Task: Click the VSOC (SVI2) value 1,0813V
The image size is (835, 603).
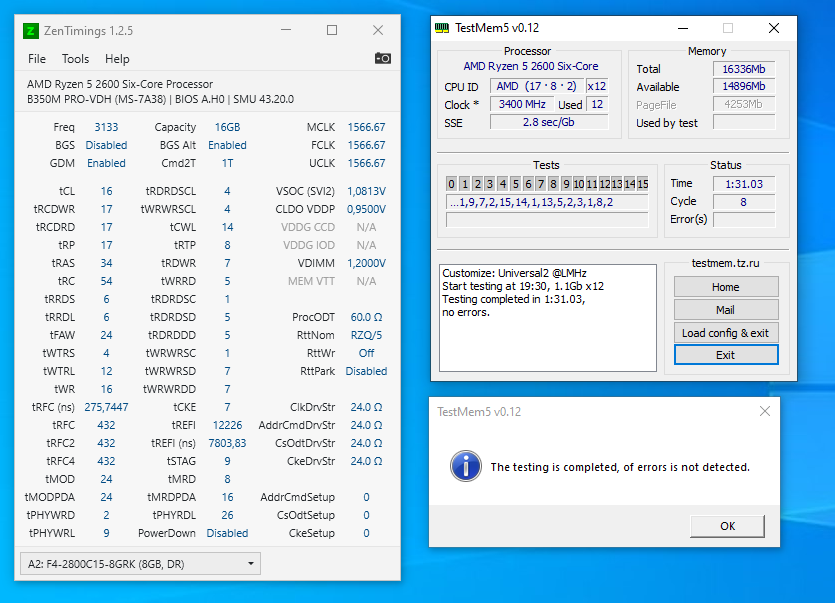Action: pos(366,191)
